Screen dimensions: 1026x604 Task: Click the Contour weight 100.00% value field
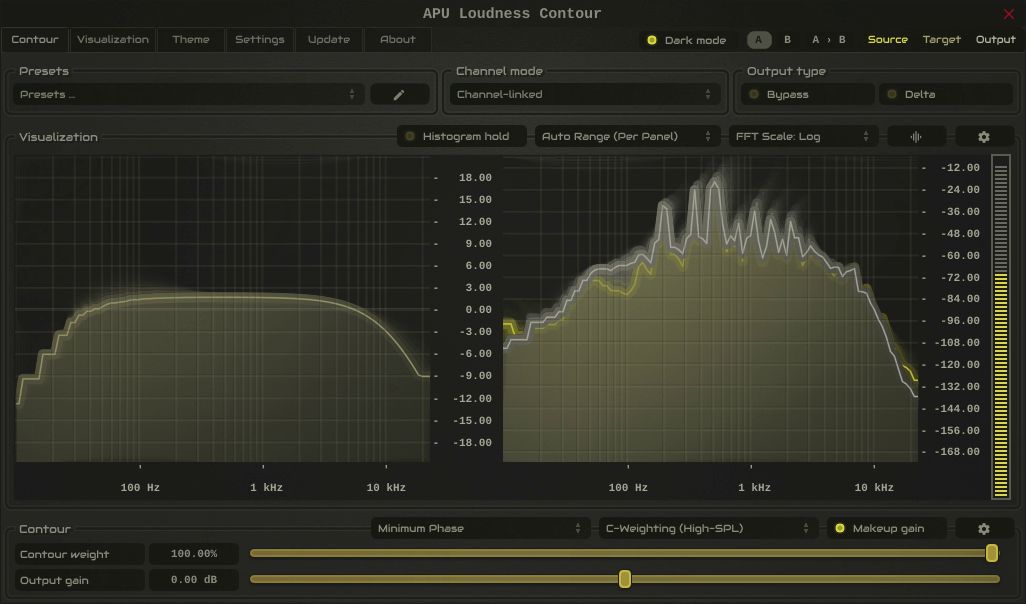[194, 554]
